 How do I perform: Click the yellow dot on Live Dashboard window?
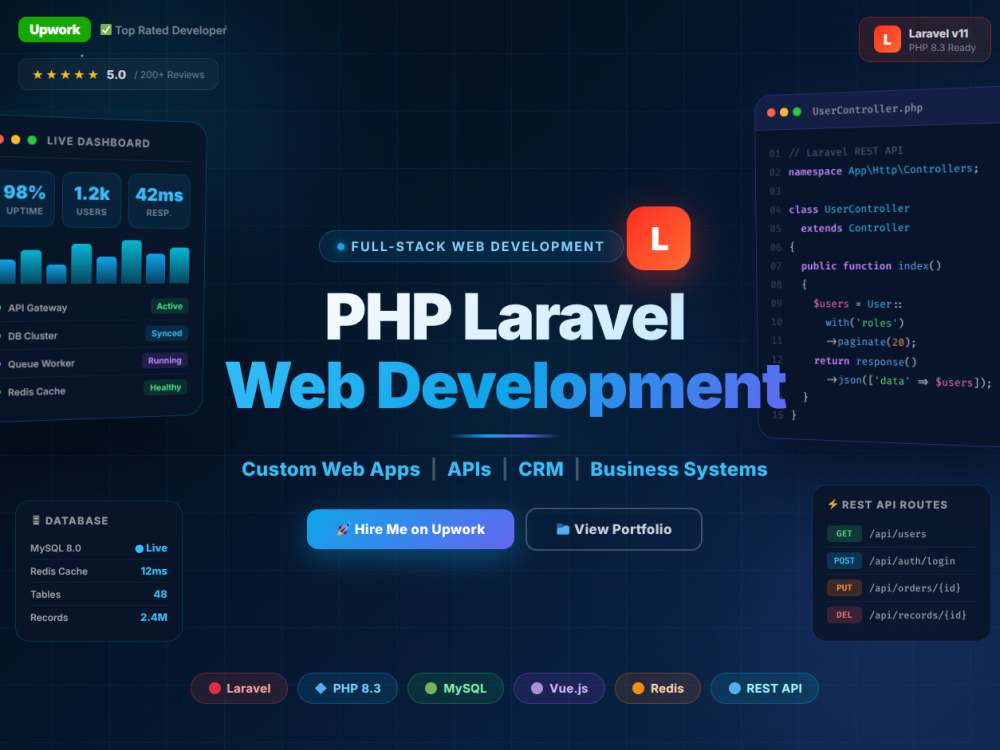coord(16,140)
